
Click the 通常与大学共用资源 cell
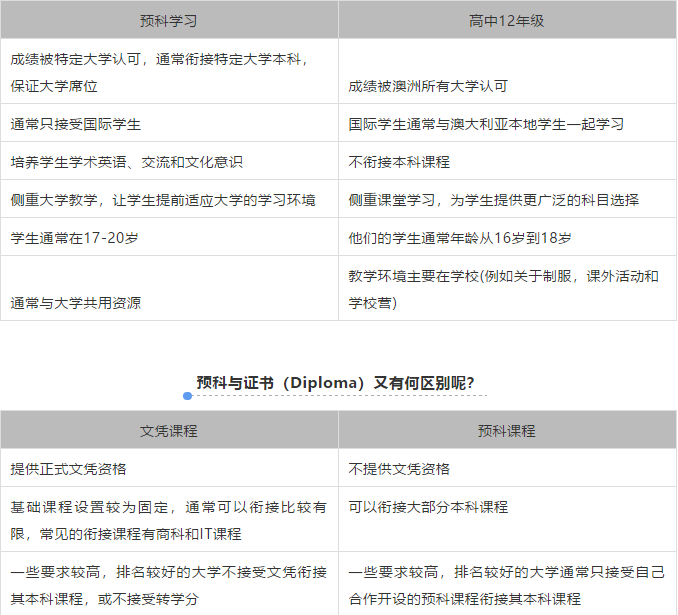pos(76,303)
